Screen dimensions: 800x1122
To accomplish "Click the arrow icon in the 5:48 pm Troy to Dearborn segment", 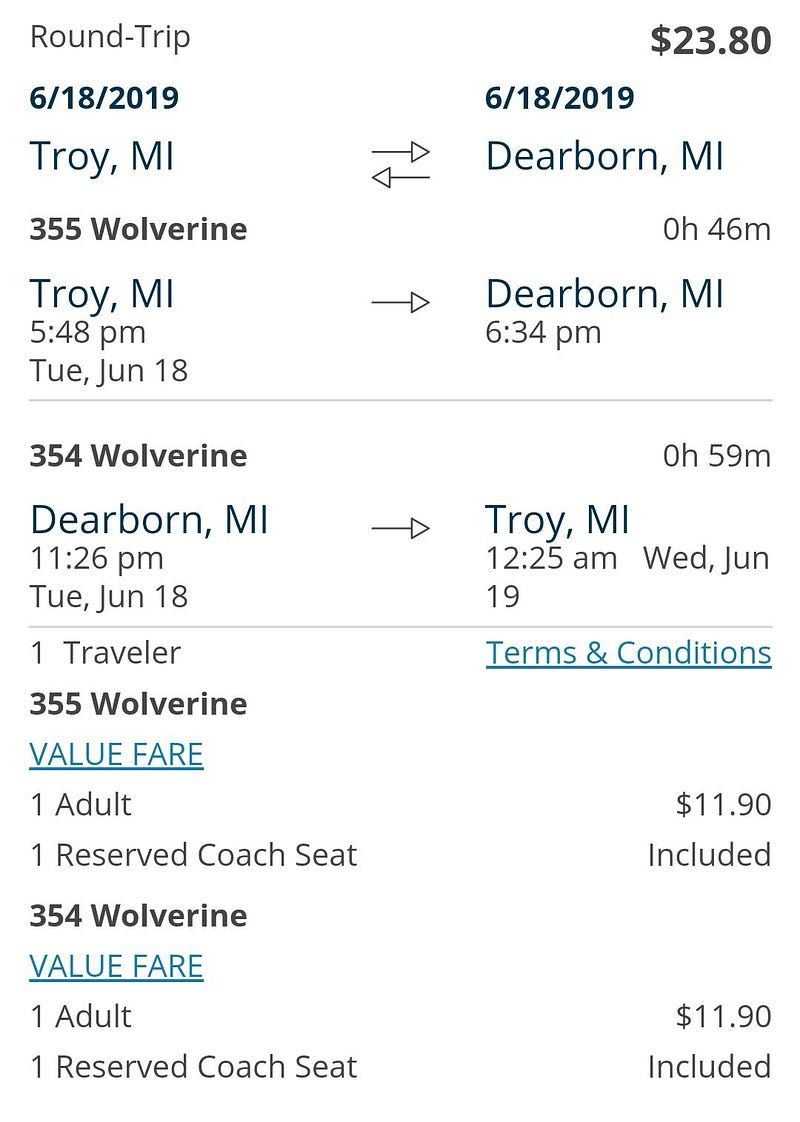I will [400, 302].
